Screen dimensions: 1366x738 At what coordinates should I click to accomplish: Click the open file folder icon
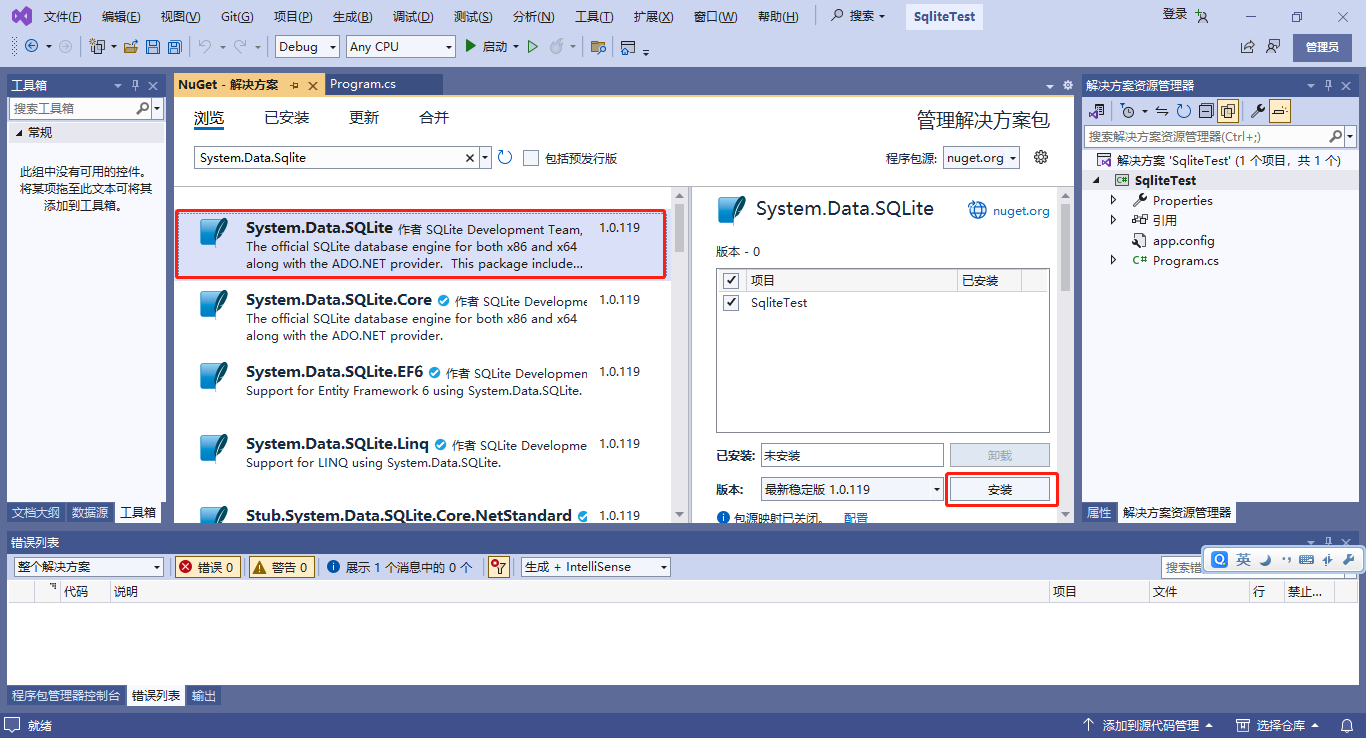(130, 46)
